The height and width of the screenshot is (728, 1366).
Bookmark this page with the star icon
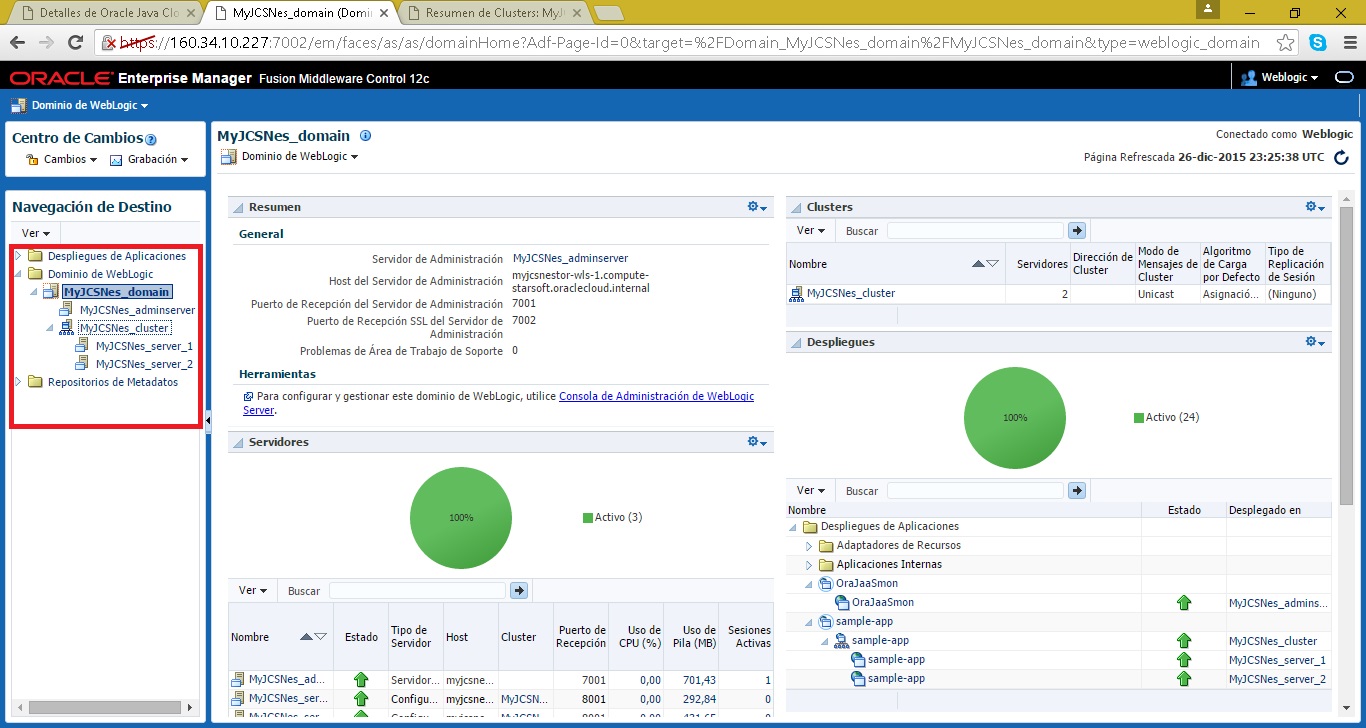point(1285,43)
